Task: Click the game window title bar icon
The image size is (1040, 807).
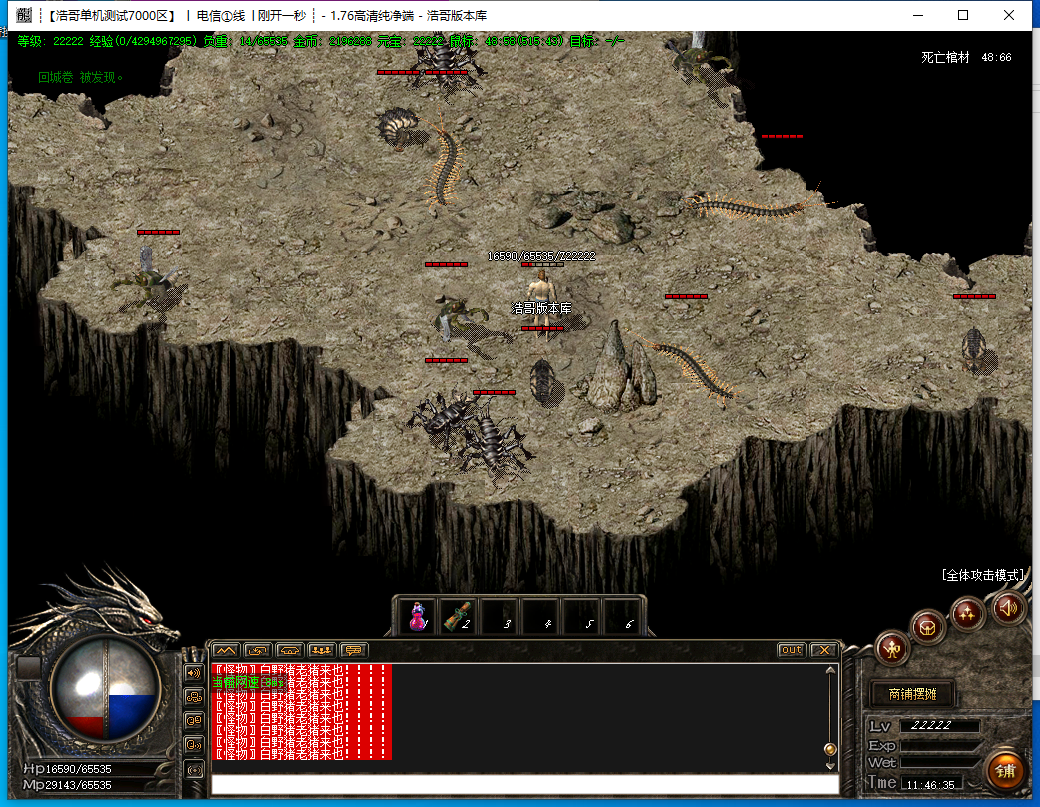Action: pyautogui.click(x=24, y=15)
